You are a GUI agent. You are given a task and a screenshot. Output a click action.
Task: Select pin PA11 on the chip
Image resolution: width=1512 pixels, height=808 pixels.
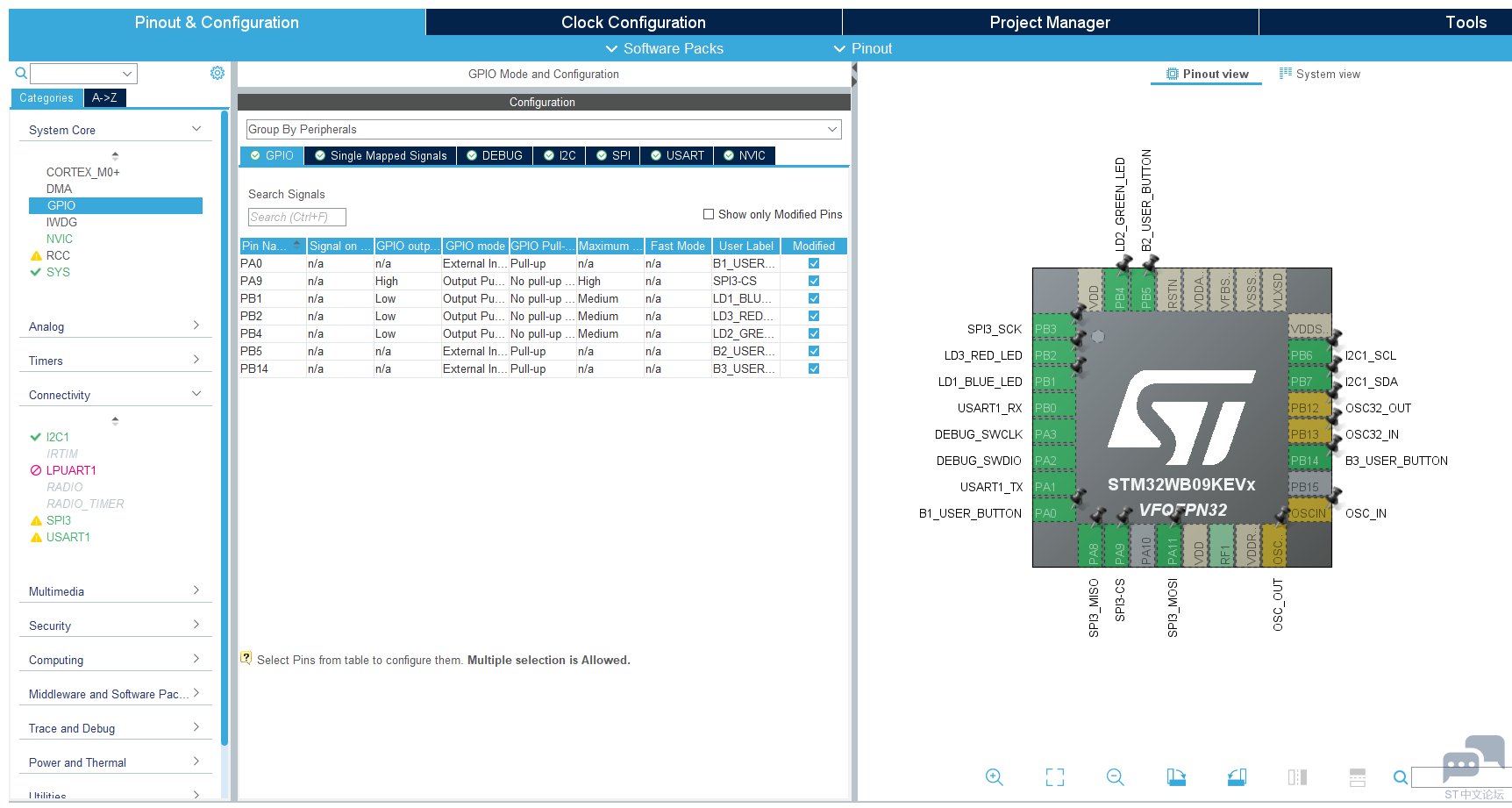tap(1170, 545)
